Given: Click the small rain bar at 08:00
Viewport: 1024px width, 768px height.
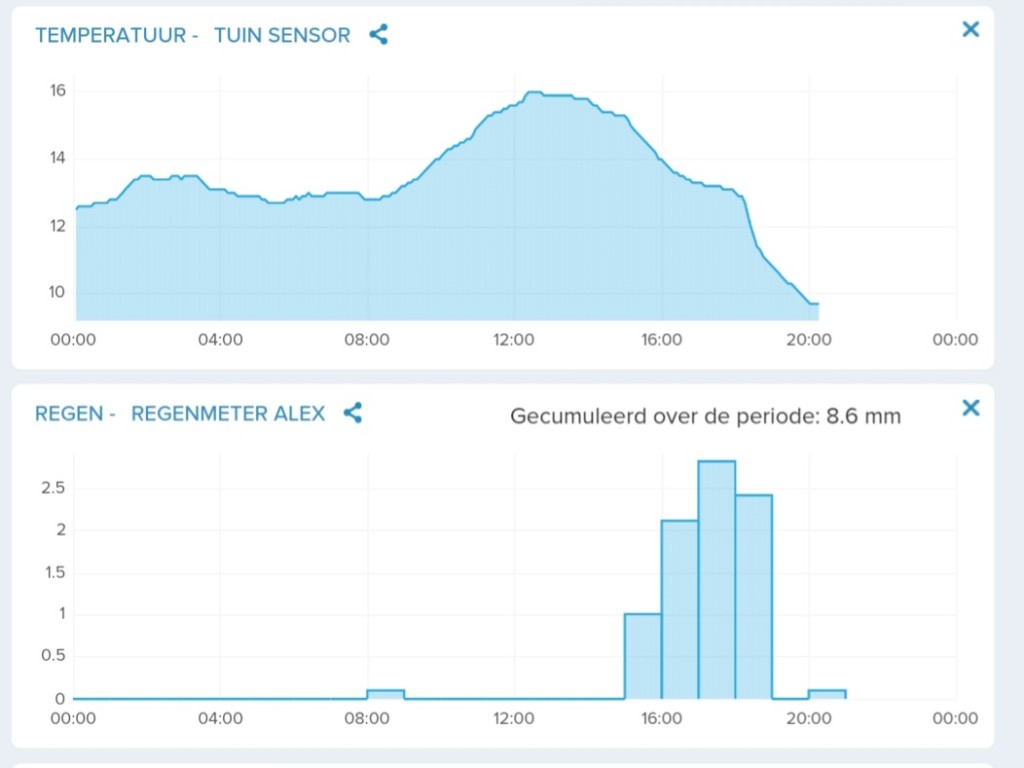Looking at the screenshot, I should 385,695.
